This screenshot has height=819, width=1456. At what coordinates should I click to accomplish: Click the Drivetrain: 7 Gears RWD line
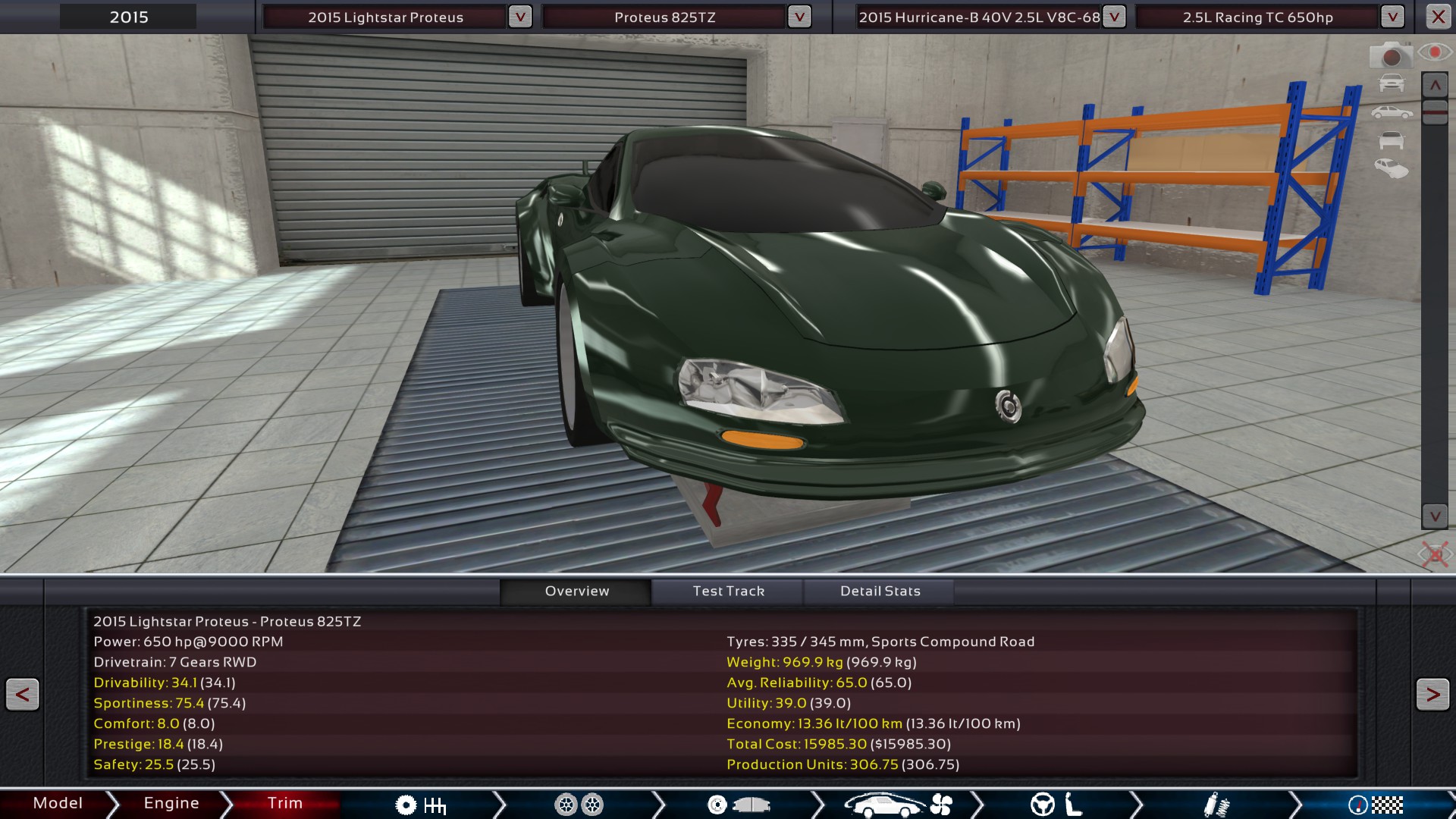(x=175, y=662)
